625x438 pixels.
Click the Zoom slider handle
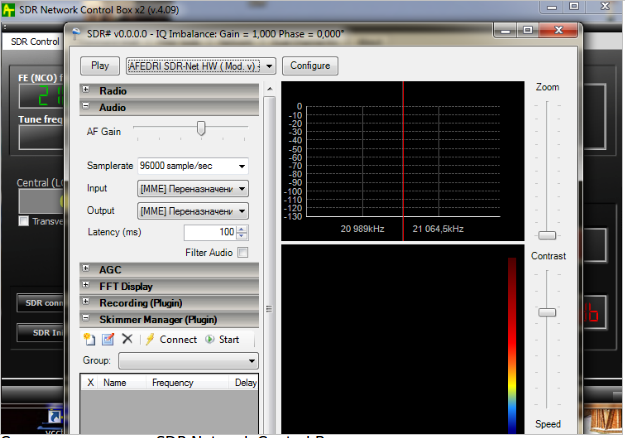click(x=547, y=236)
